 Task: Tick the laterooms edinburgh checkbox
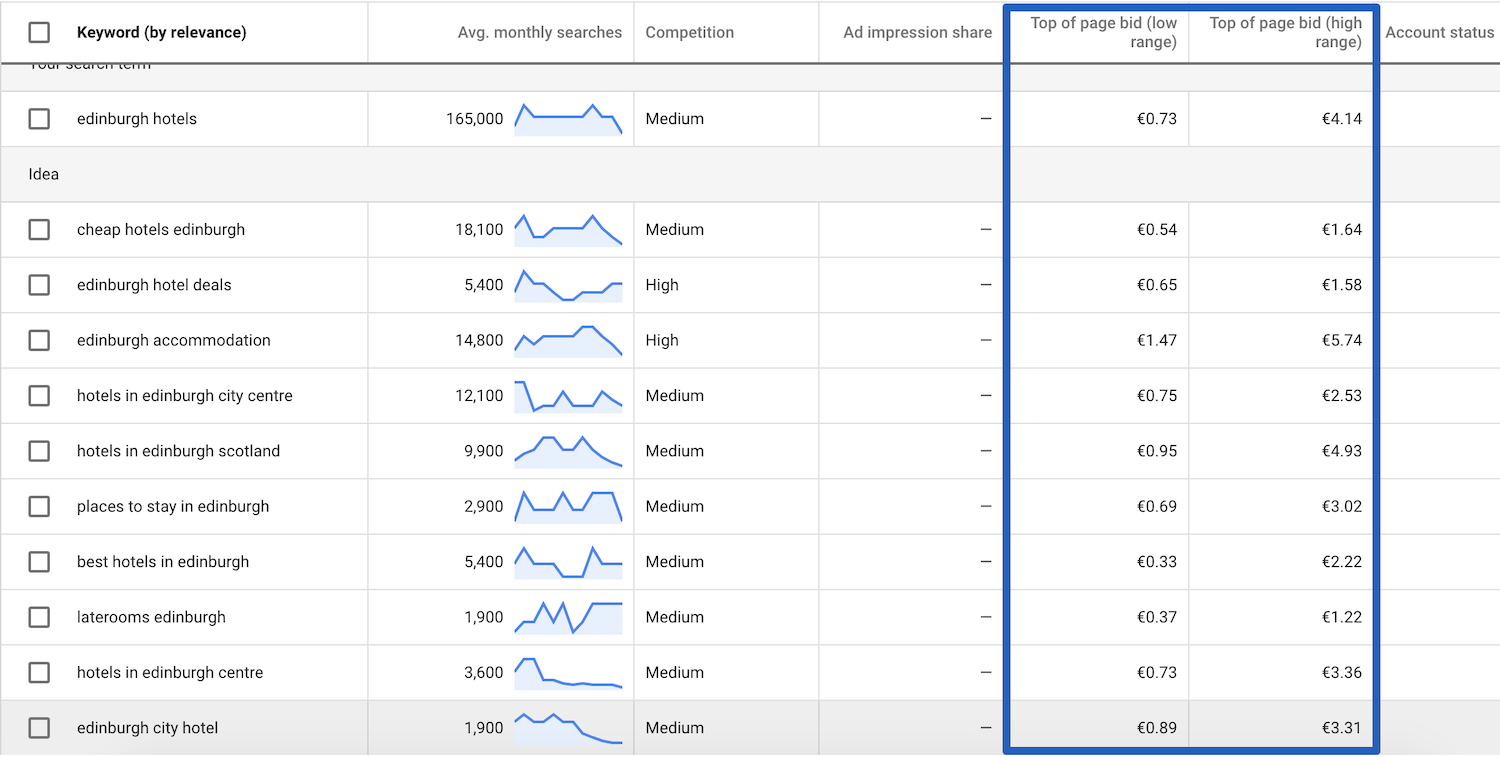39,617
